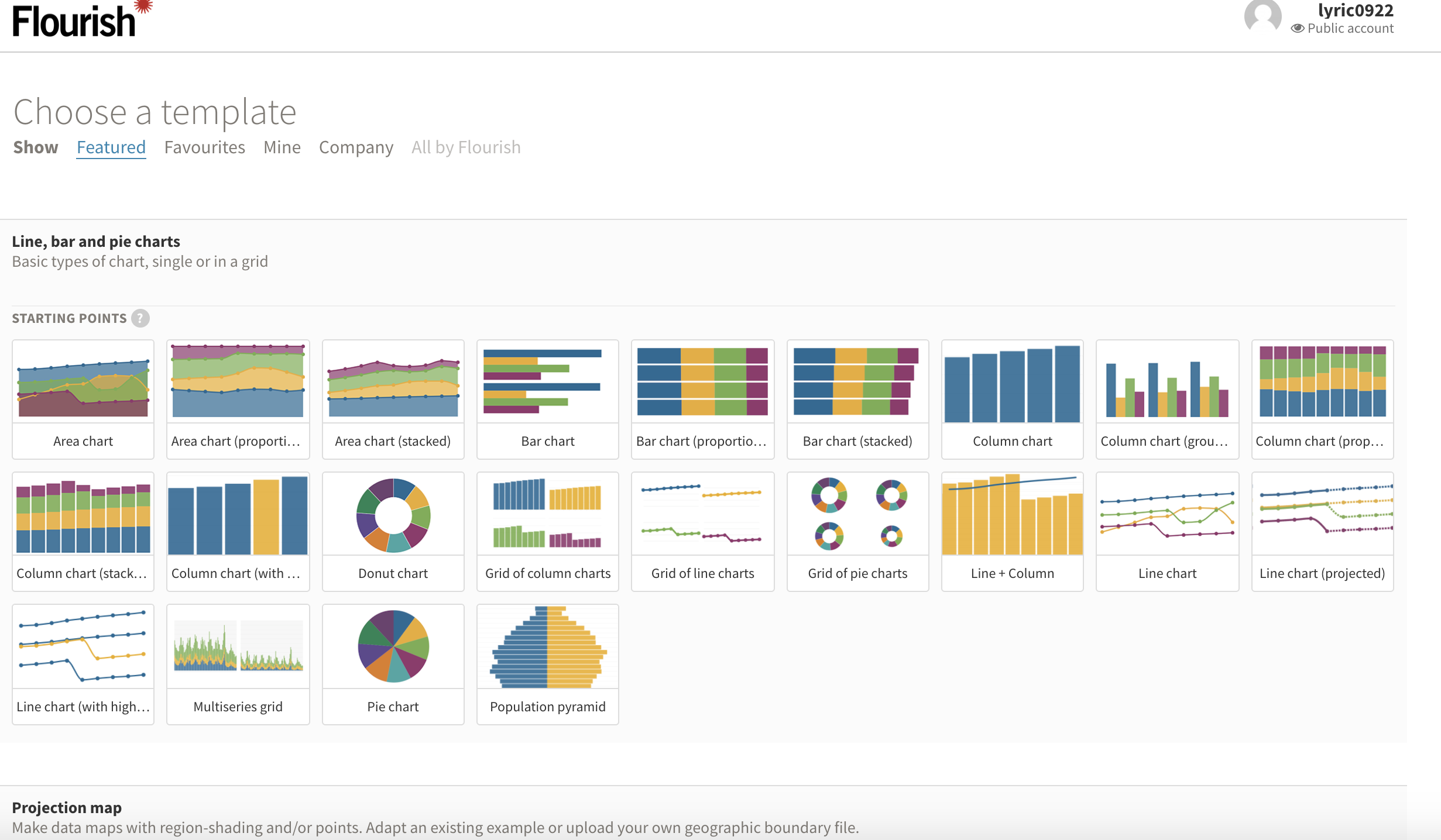1441x840 pixels.
Task: Switch to the Favourites tab
Action: (x=204, y=147)
